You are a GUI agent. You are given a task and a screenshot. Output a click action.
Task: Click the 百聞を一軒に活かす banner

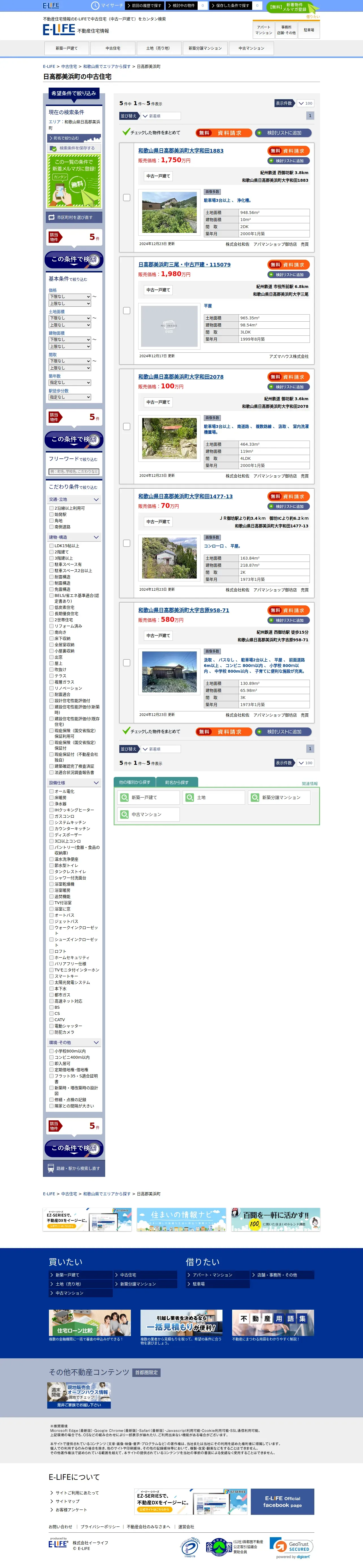(x=275, y=1219)
